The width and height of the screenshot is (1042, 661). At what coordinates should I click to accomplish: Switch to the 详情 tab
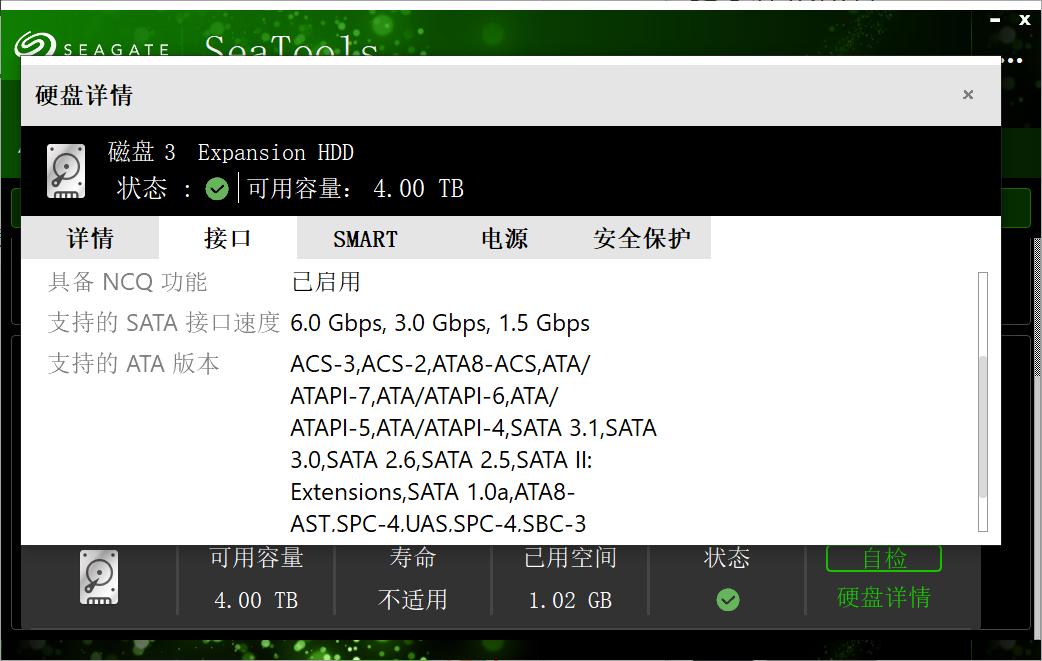(90, 239)
